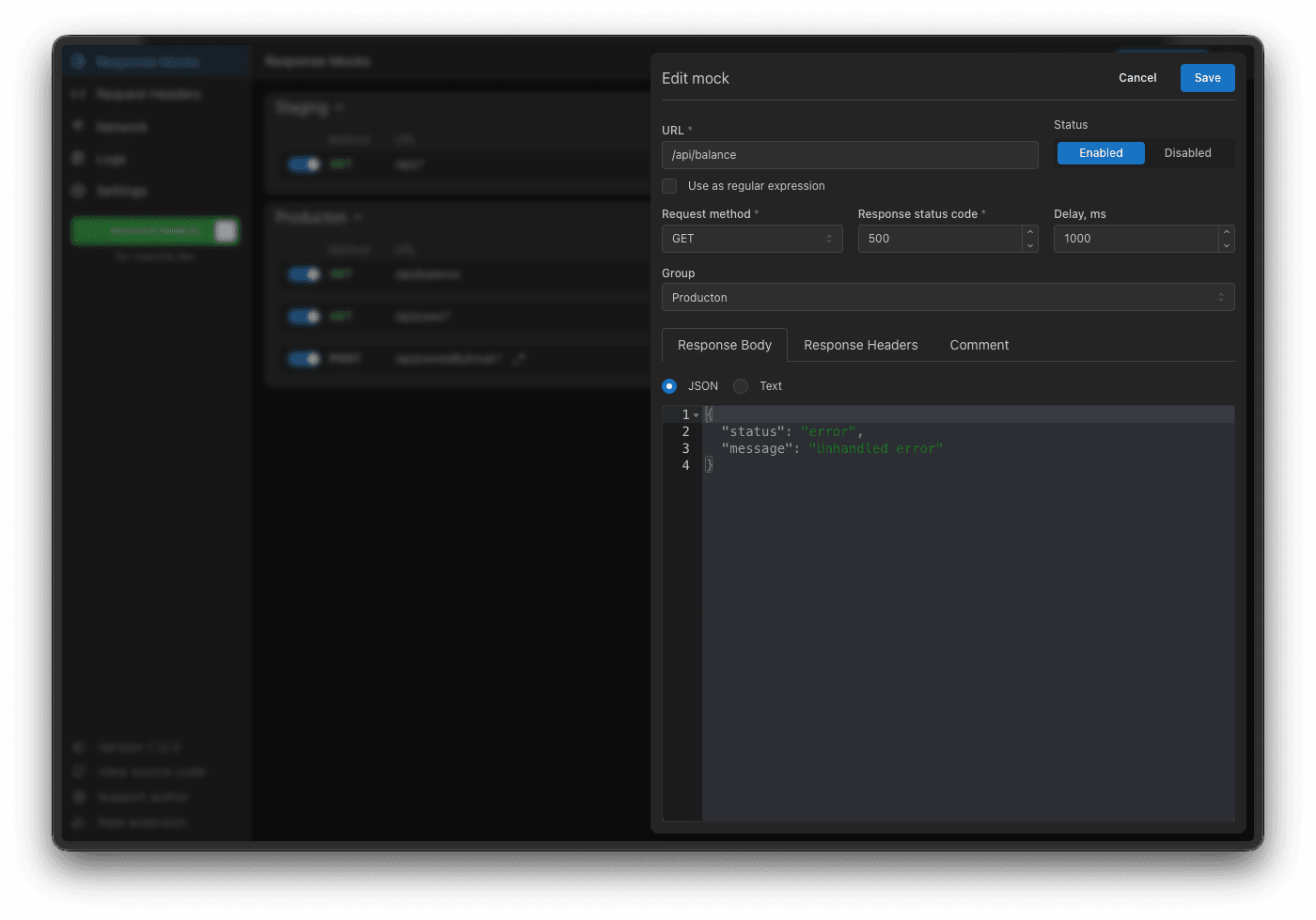
Task: Select the JSON radio button
Action: [669, 386]
